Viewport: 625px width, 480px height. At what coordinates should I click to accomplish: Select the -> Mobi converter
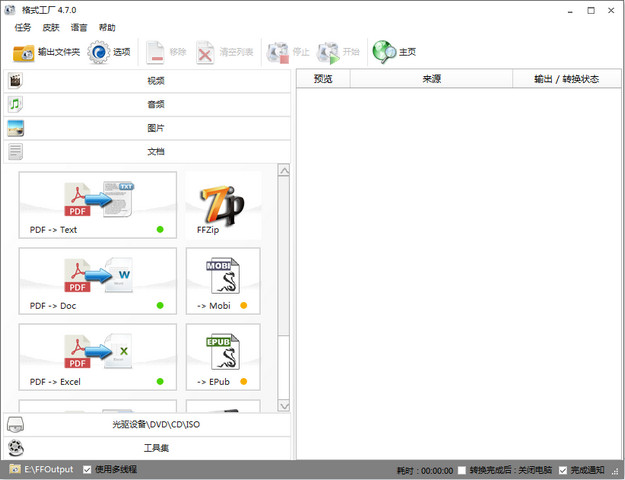point(223,281)
